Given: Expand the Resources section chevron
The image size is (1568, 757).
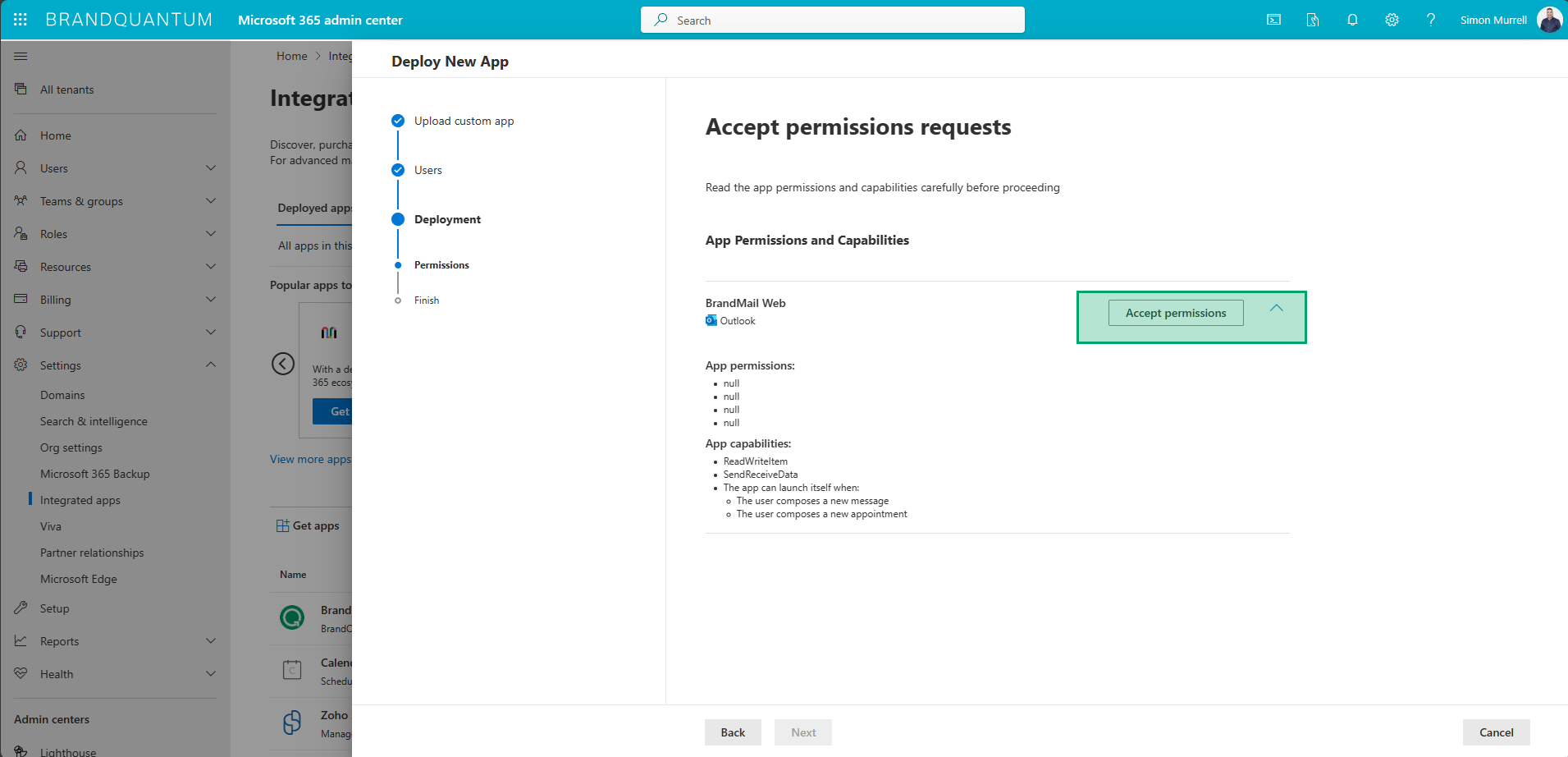Looking at the screenshot, I should 211,266.
